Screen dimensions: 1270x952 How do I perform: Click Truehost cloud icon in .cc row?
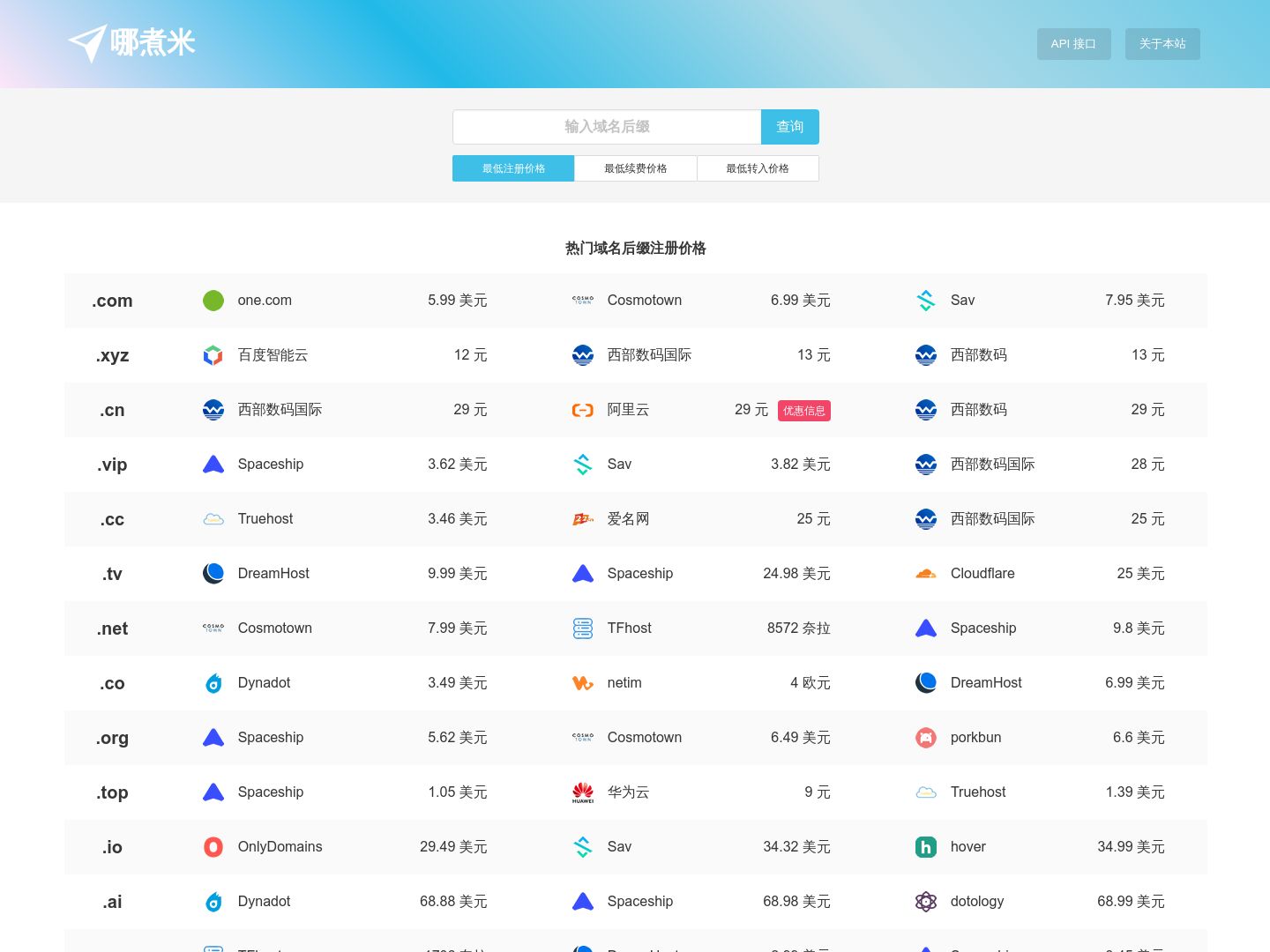[213, 519]
